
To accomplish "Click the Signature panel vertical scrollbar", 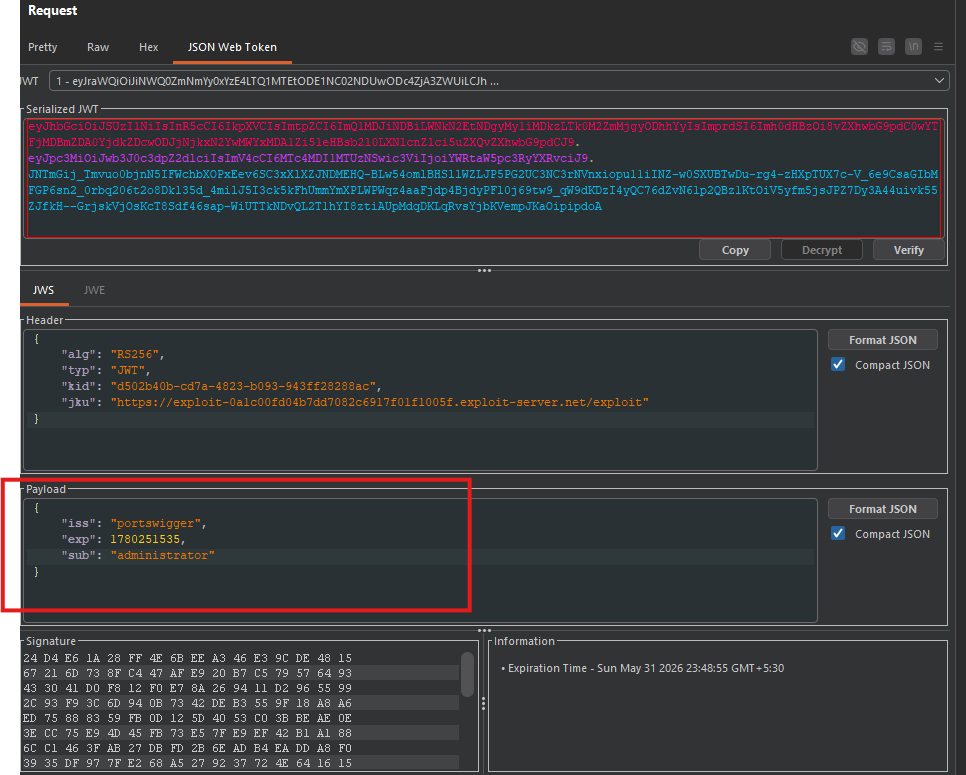I will click(468, 674).
